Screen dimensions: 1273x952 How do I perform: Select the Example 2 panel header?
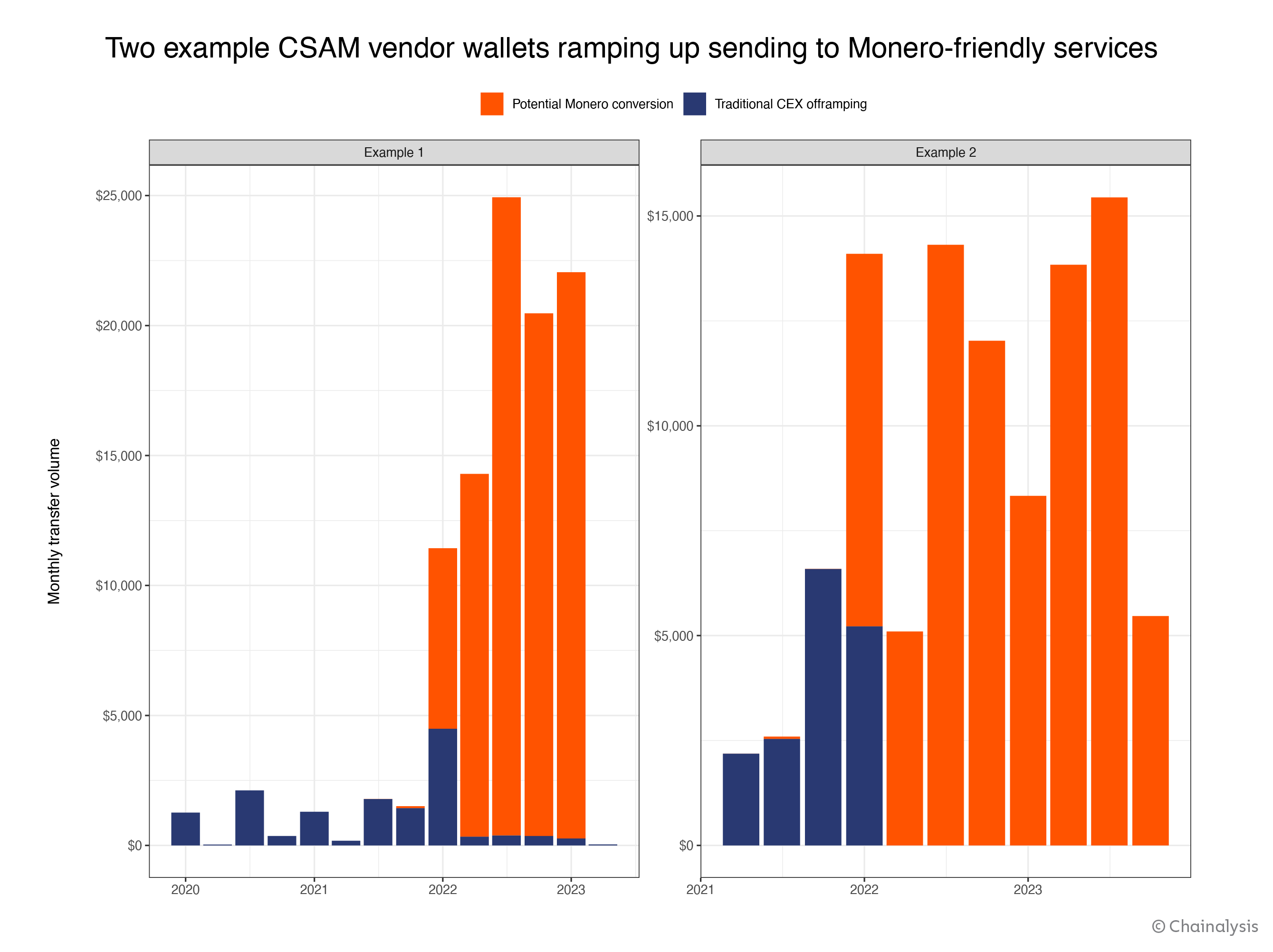(x=945, y=152)
